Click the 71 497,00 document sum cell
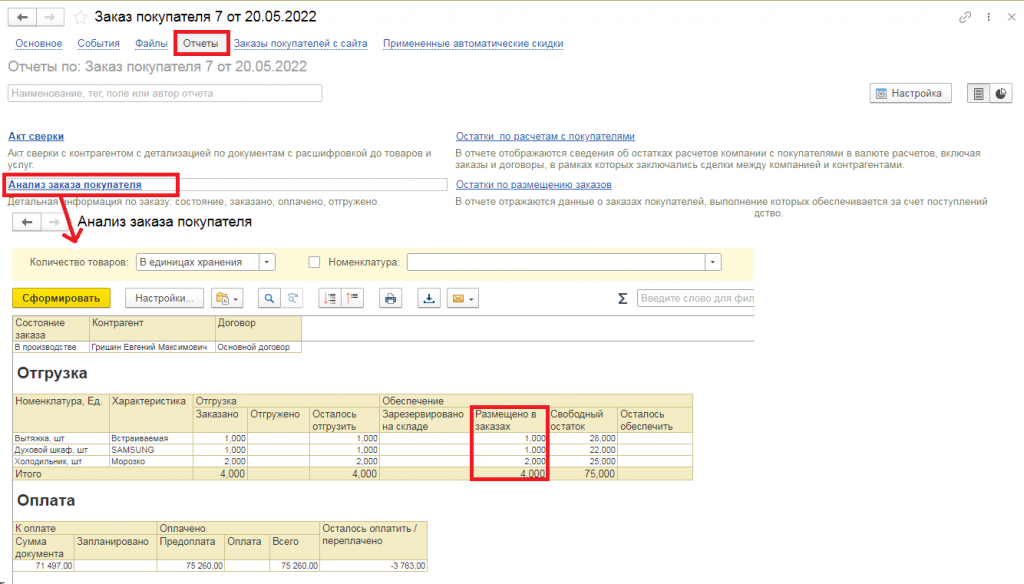 [44, 566]
